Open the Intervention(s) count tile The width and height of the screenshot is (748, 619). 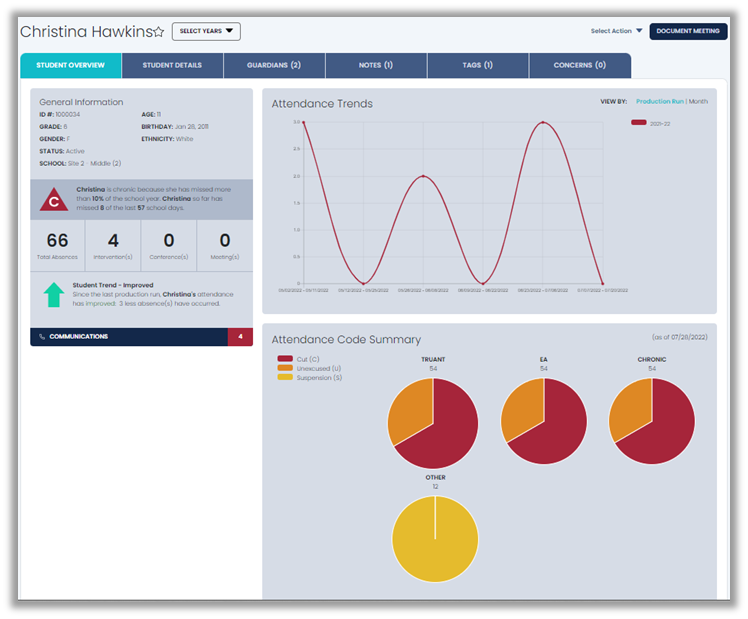point(113,245)
